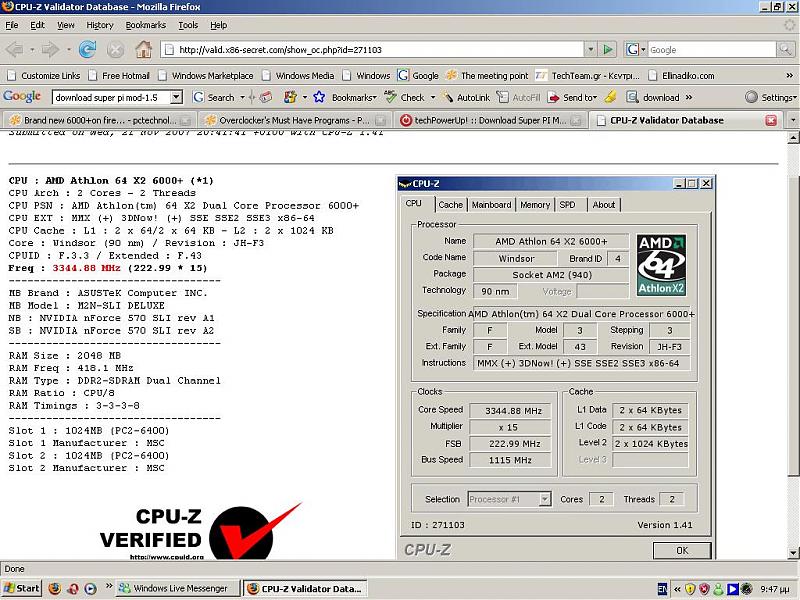
Task: Click the yellow security shield tray icon
Action: click(x=690, y=589)
